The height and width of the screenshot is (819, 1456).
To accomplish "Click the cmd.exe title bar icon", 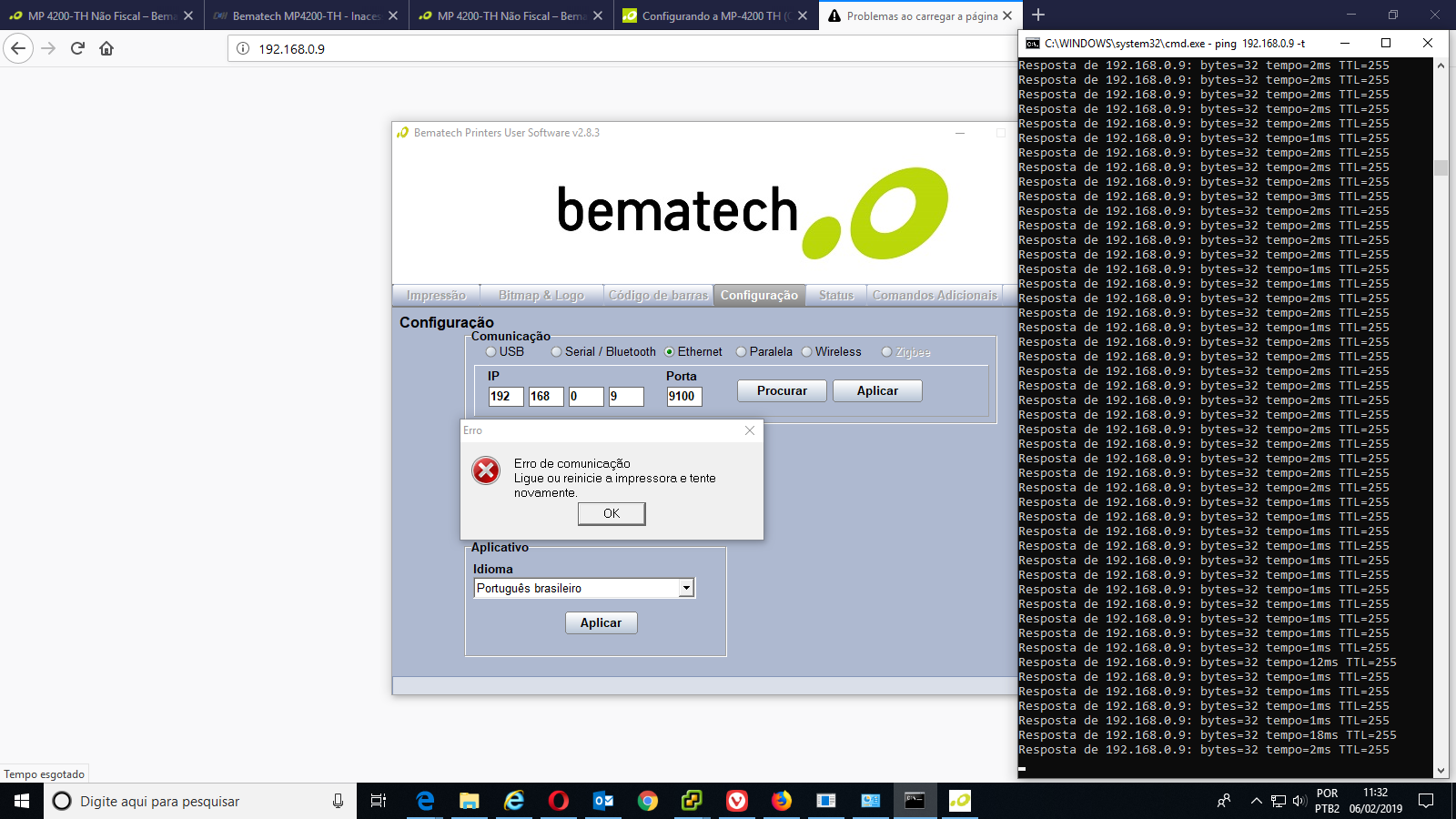I will point(1032,43).
